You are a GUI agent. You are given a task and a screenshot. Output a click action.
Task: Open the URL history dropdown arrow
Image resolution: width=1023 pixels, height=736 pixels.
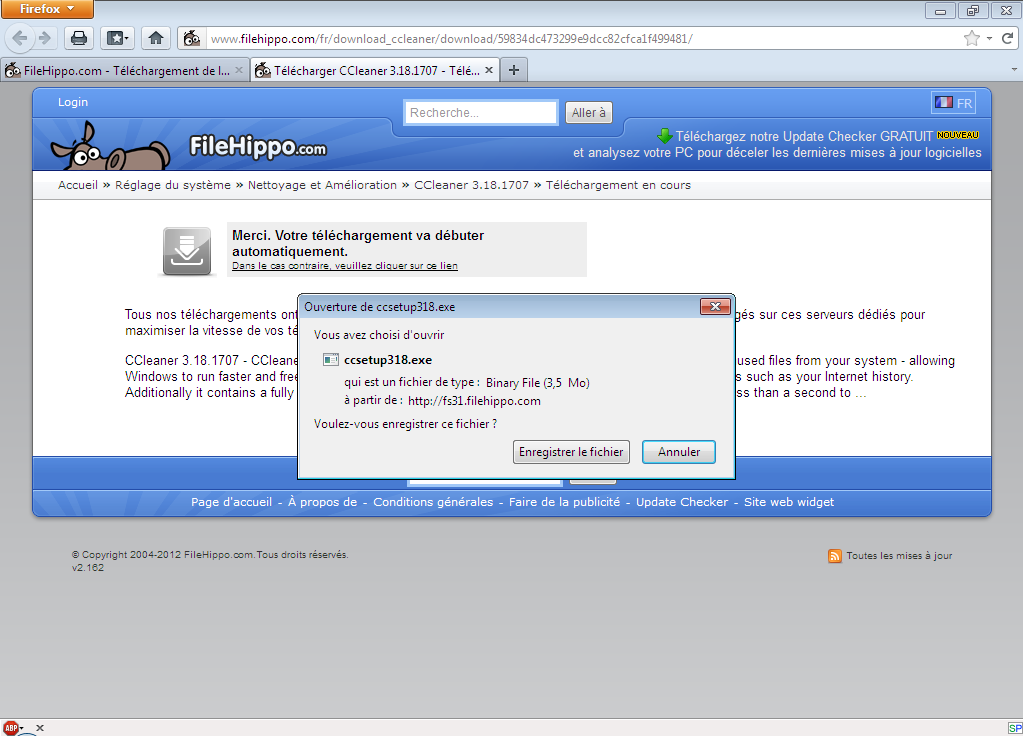pyautogui.click(x=989, y=38)
